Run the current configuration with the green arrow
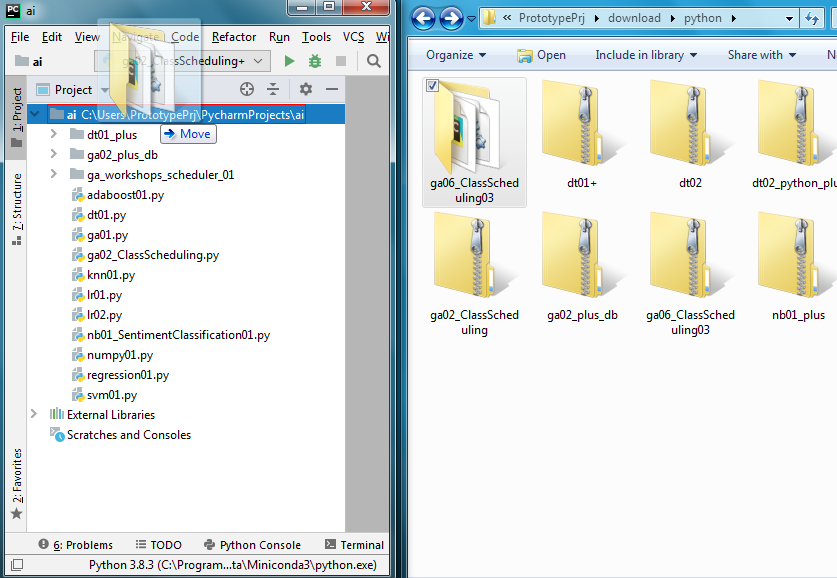The image size is (837, 578). pos(288,61)
